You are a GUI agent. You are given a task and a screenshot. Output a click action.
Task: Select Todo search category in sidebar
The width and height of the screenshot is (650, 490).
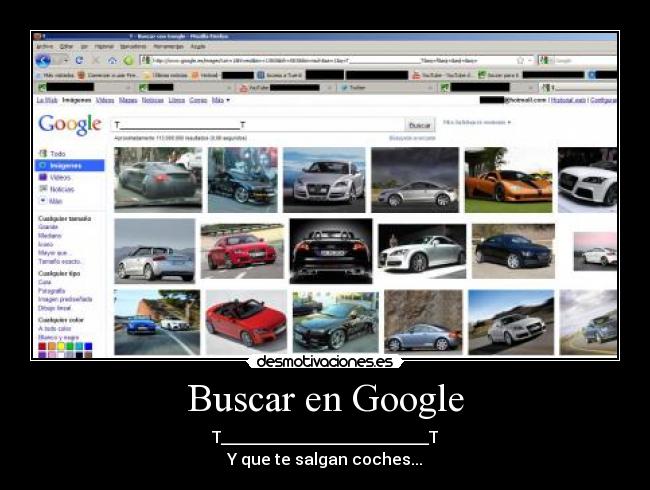pyautogui.click(x=53, y=153)
